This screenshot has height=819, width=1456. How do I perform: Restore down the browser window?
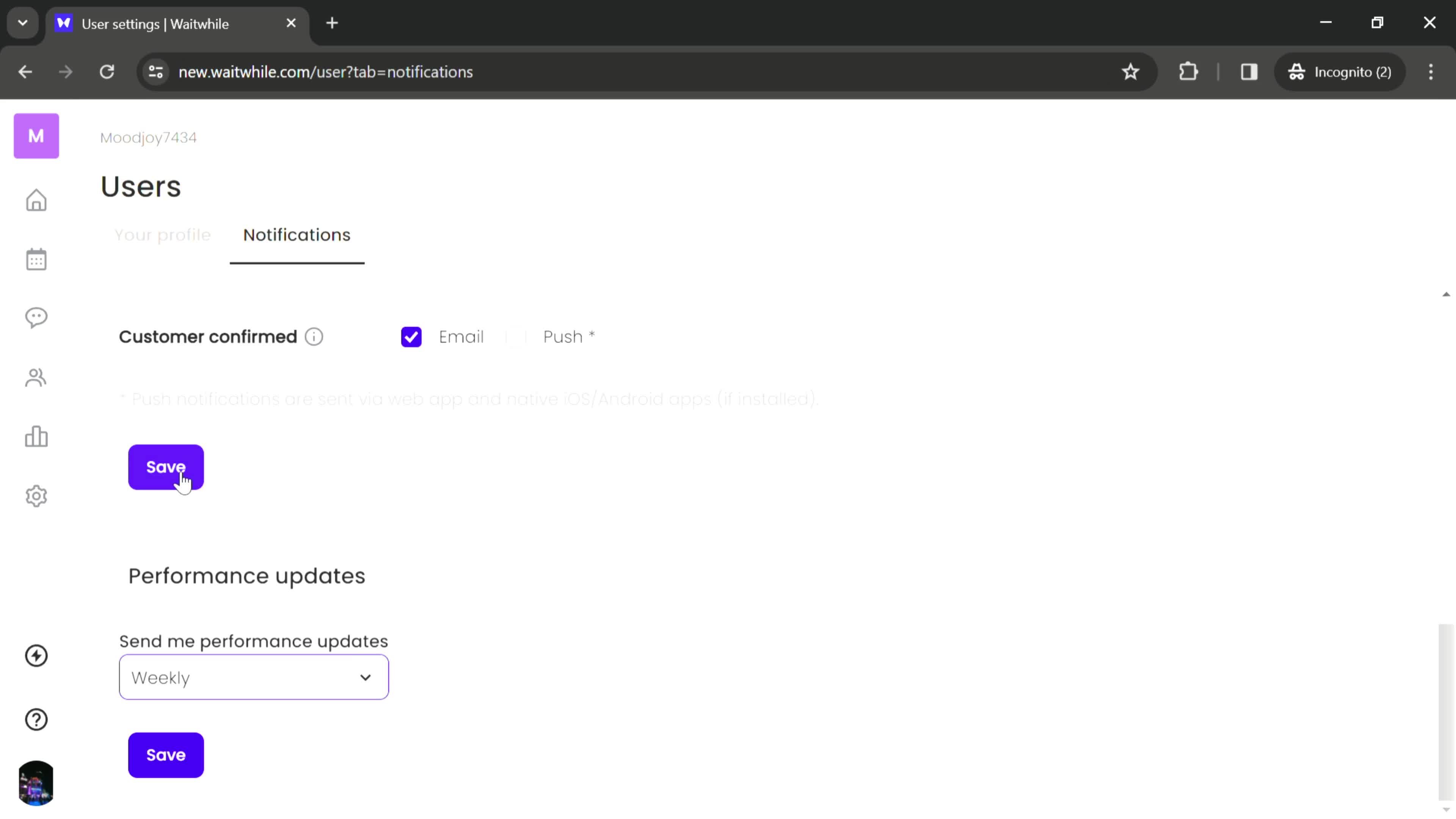point(1378,23)
